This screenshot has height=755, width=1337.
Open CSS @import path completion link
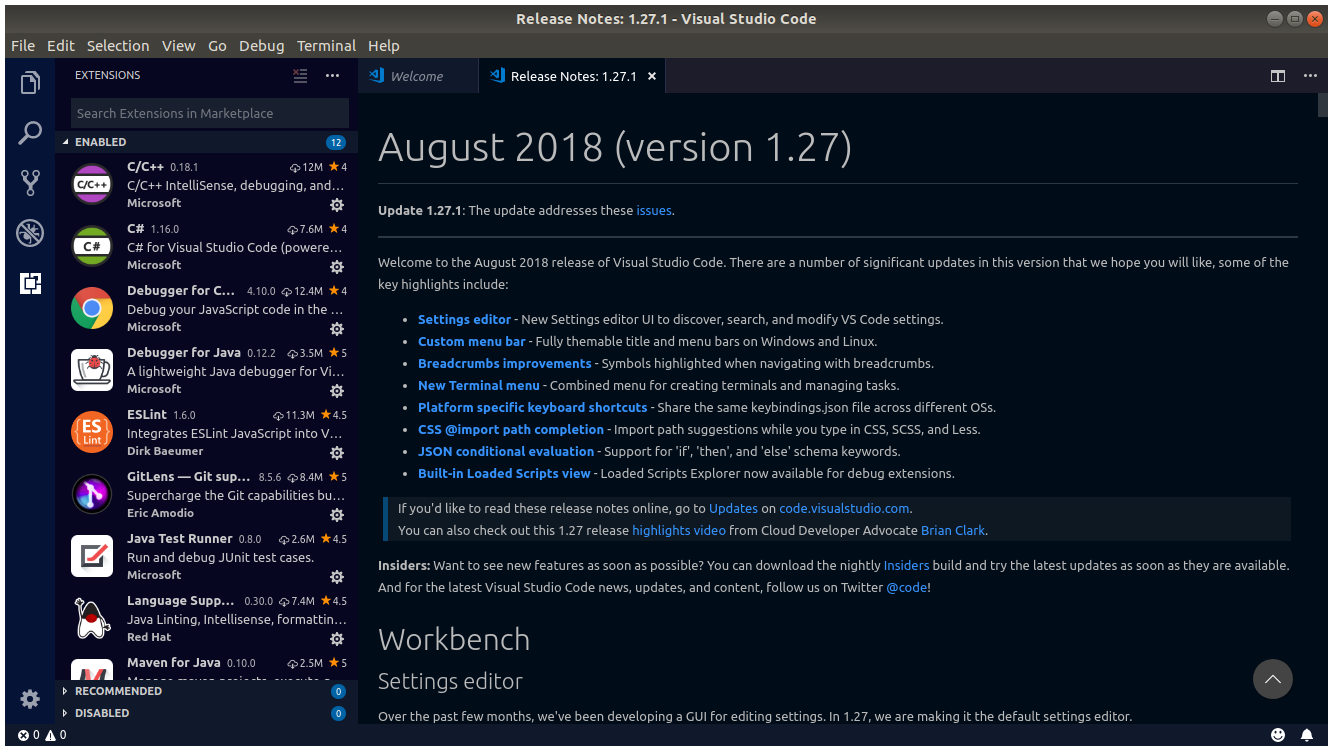coord(511,430)
